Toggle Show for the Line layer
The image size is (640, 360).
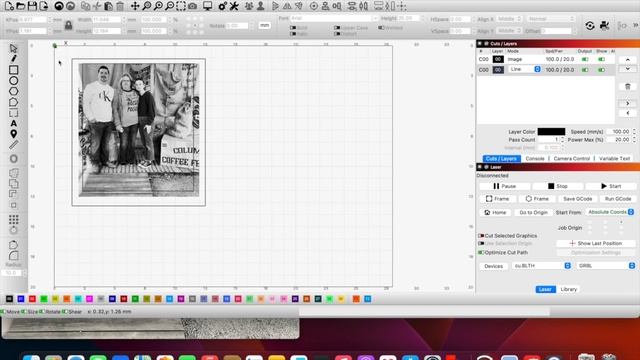(x=601, y=70)
